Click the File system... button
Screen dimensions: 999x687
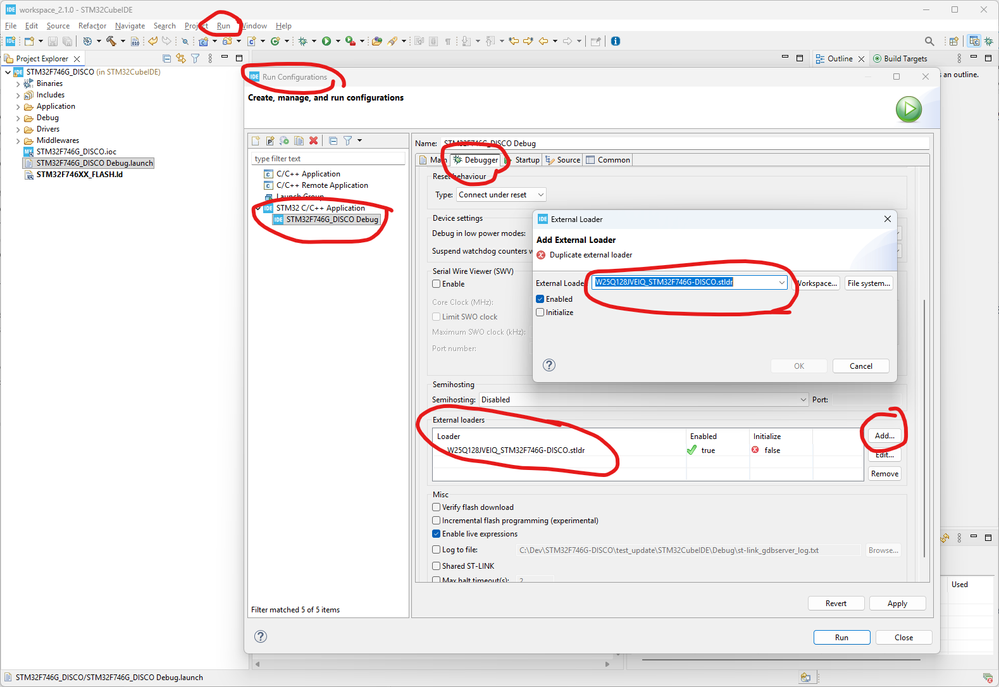868,283
